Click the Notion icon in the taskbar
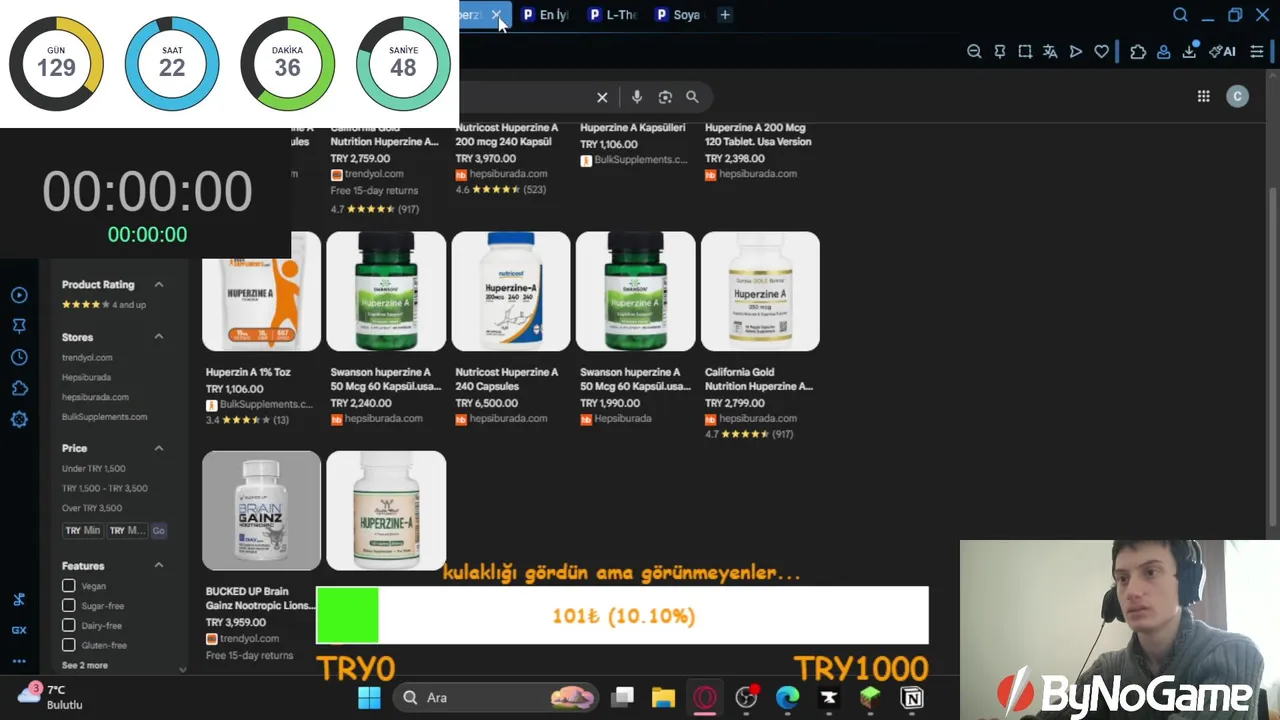The width and height of the screenshot is (1280, 720). 912,697
